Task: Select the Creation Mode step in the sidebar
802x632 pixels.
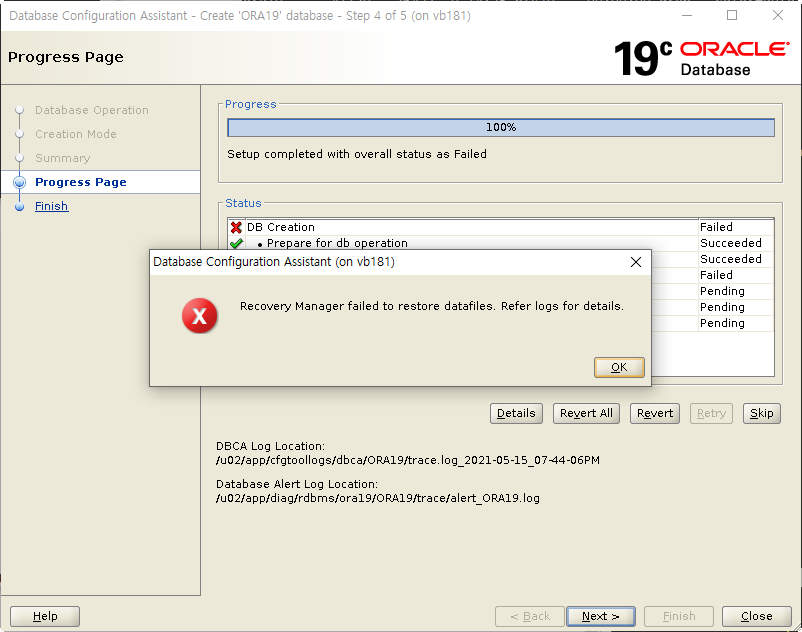Action: (76, 134)
